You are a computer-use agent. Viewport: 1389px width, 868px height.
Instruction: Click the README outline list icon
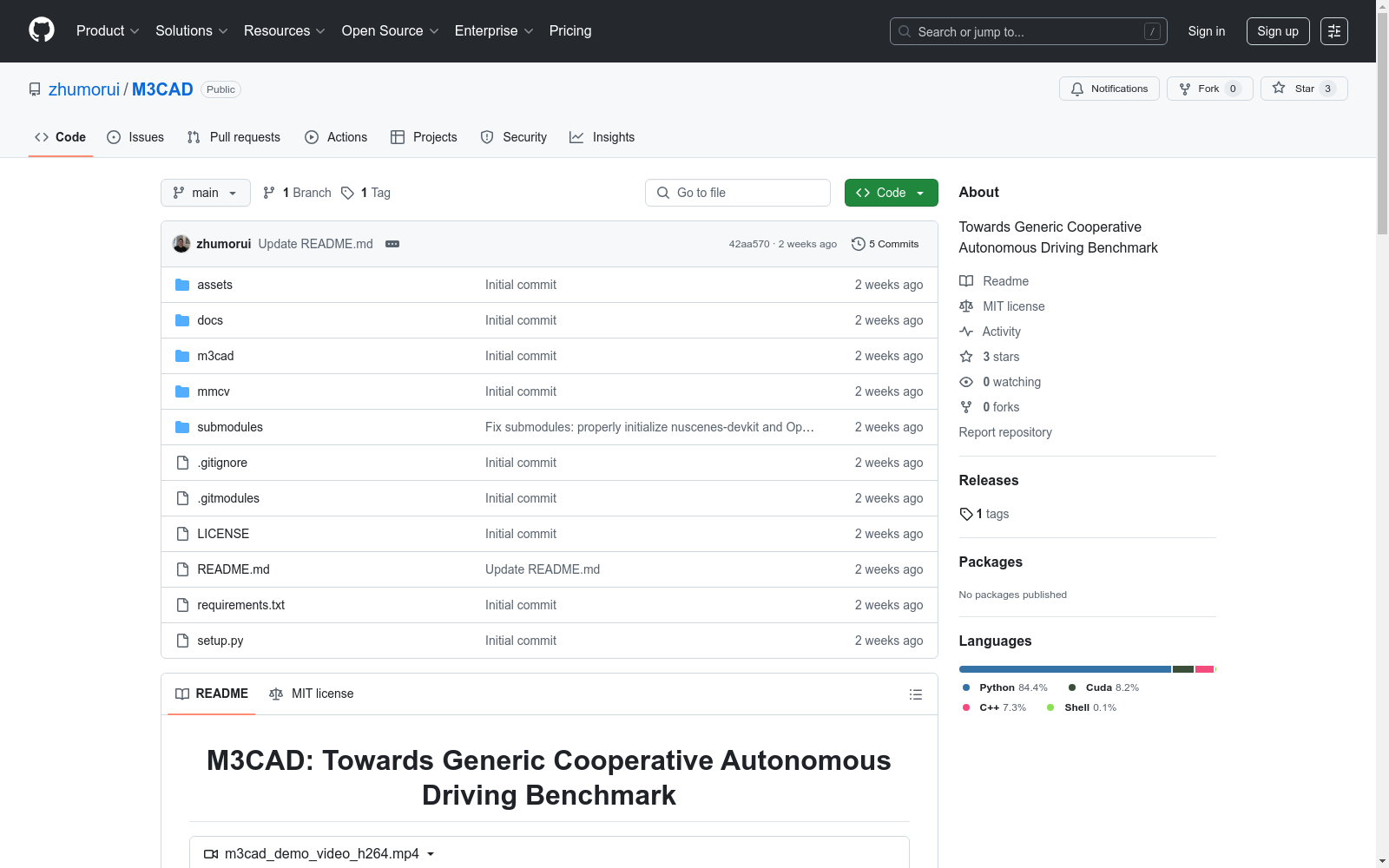click(915, 694)
